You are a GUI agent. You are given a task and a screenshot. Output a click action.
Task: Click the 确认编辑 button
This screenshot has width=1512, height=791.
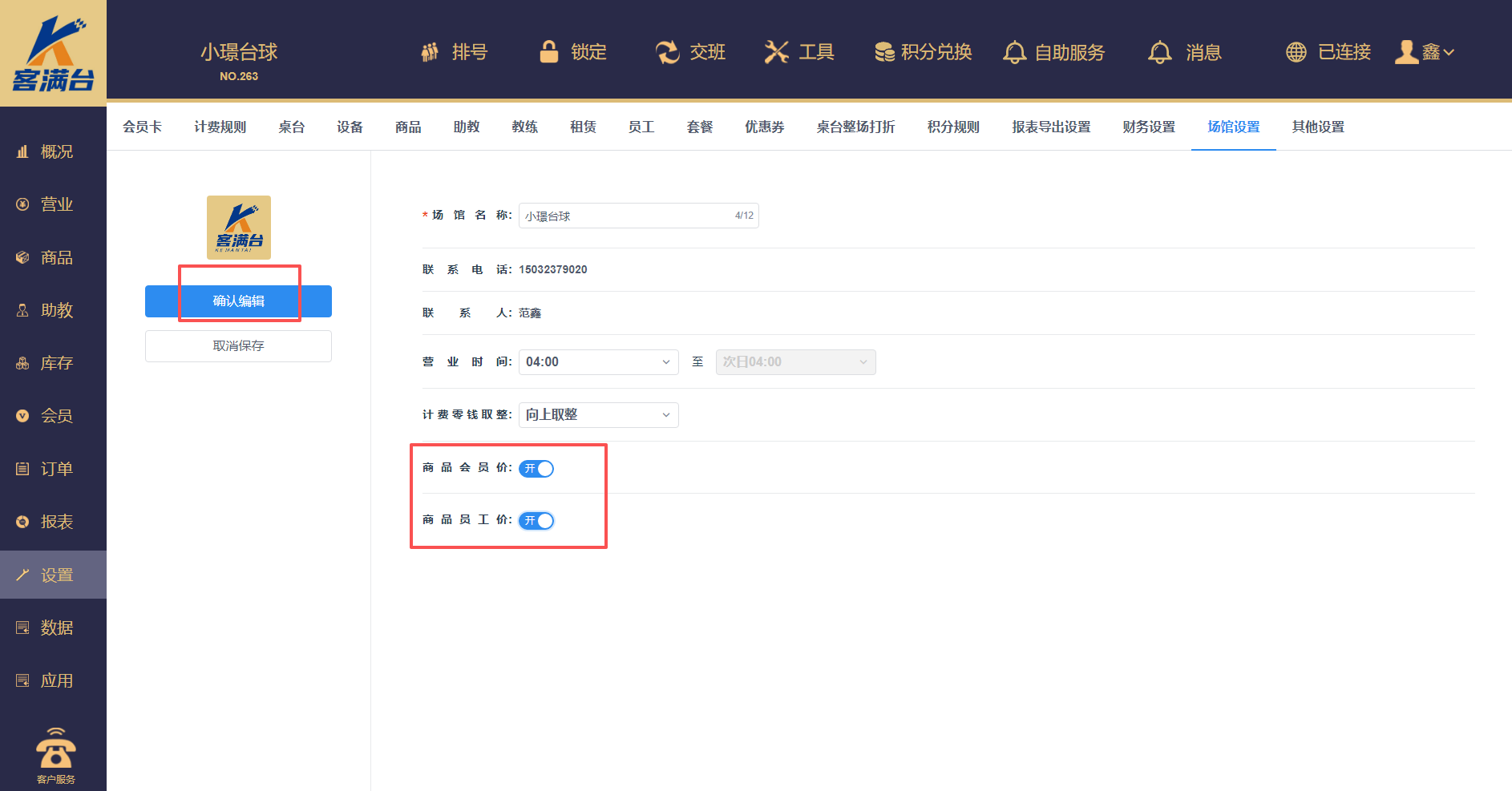click(x=238, y=301)
